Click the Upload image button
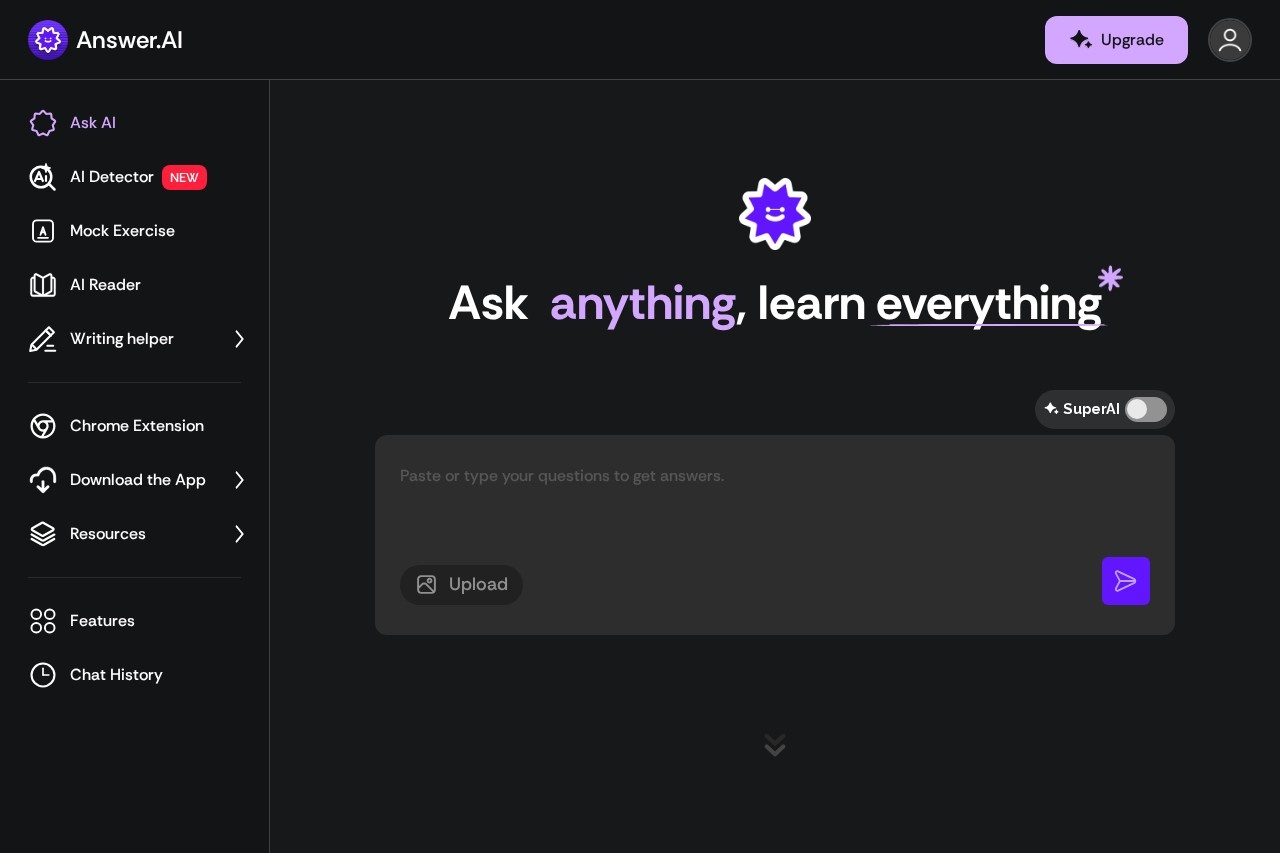Image resolution: width=1280 pixels, height=853 pixels. (461, 585)
